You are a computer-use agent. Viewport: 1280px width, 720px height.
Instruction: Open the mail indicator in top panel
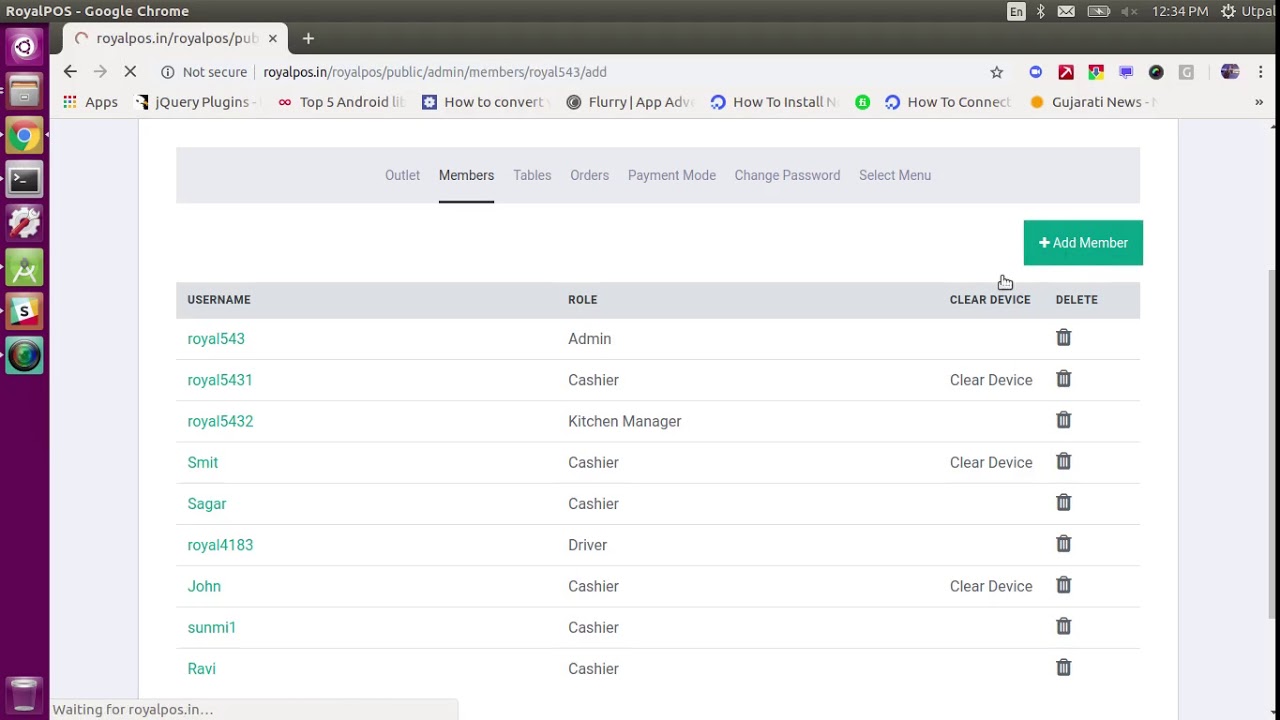point(1066,11)
